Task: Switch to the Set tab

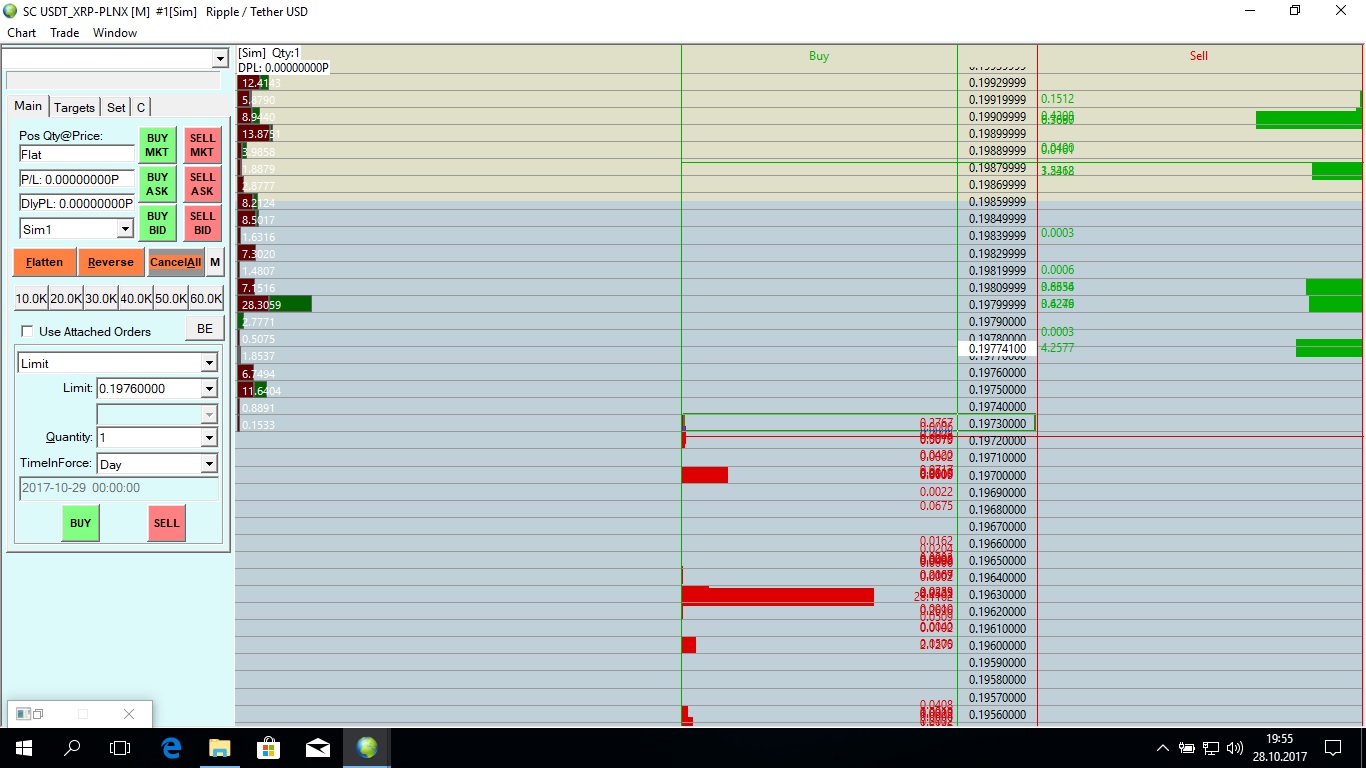Action: 116,107
